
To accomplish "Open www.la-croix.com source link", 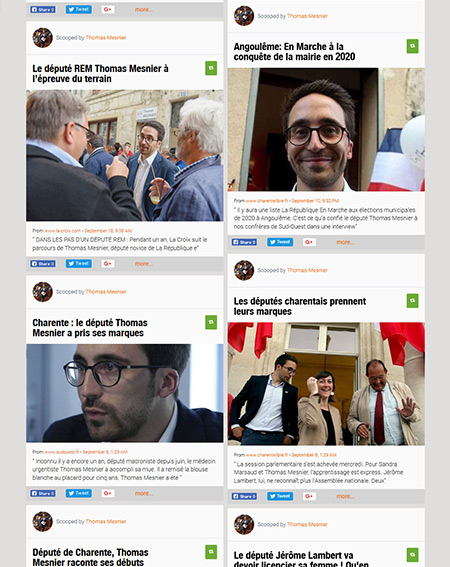I will [63, 230].
